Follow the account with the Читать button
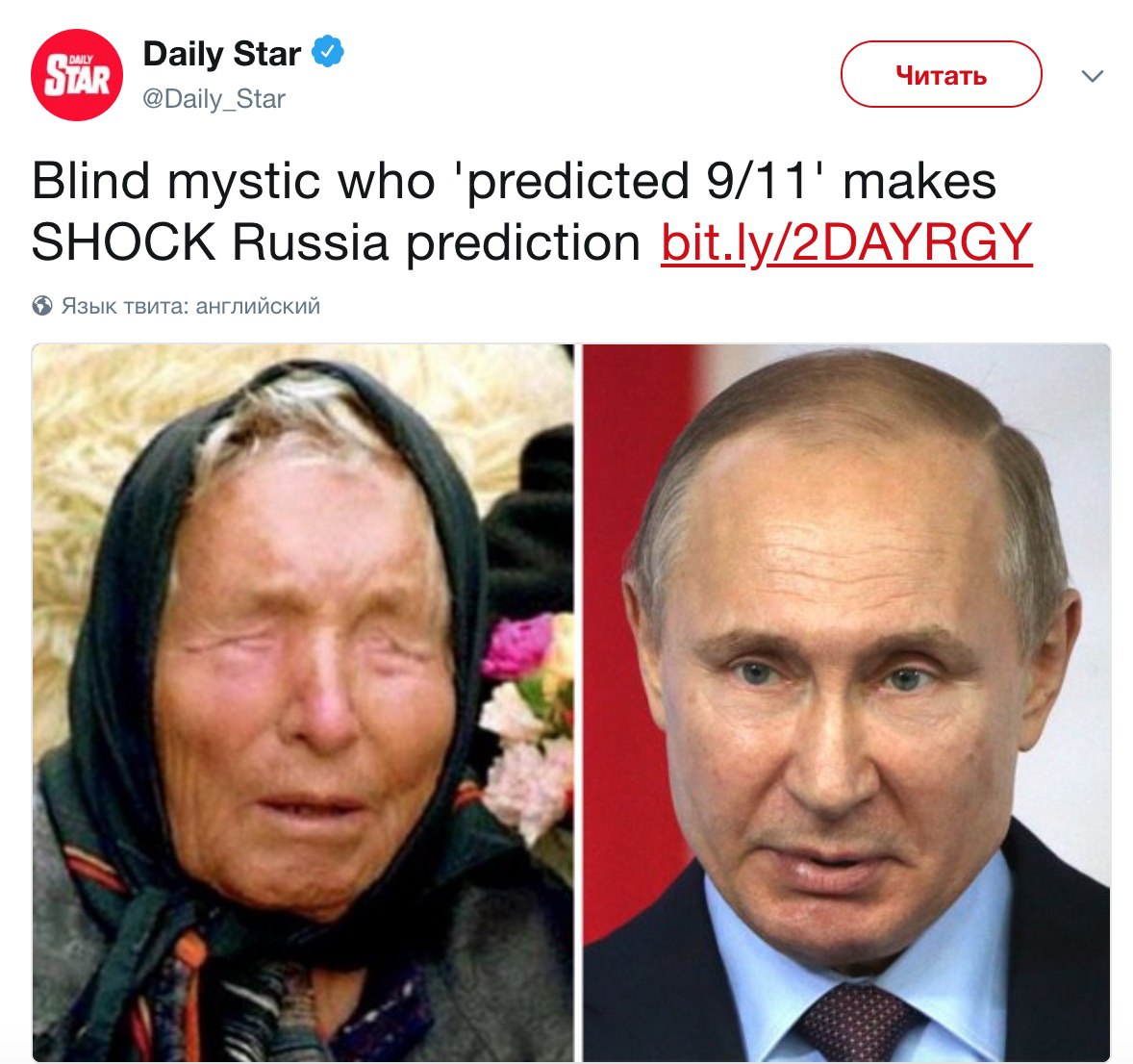The width and height of the screenshot is (1133, 1064). pos(941,74)
